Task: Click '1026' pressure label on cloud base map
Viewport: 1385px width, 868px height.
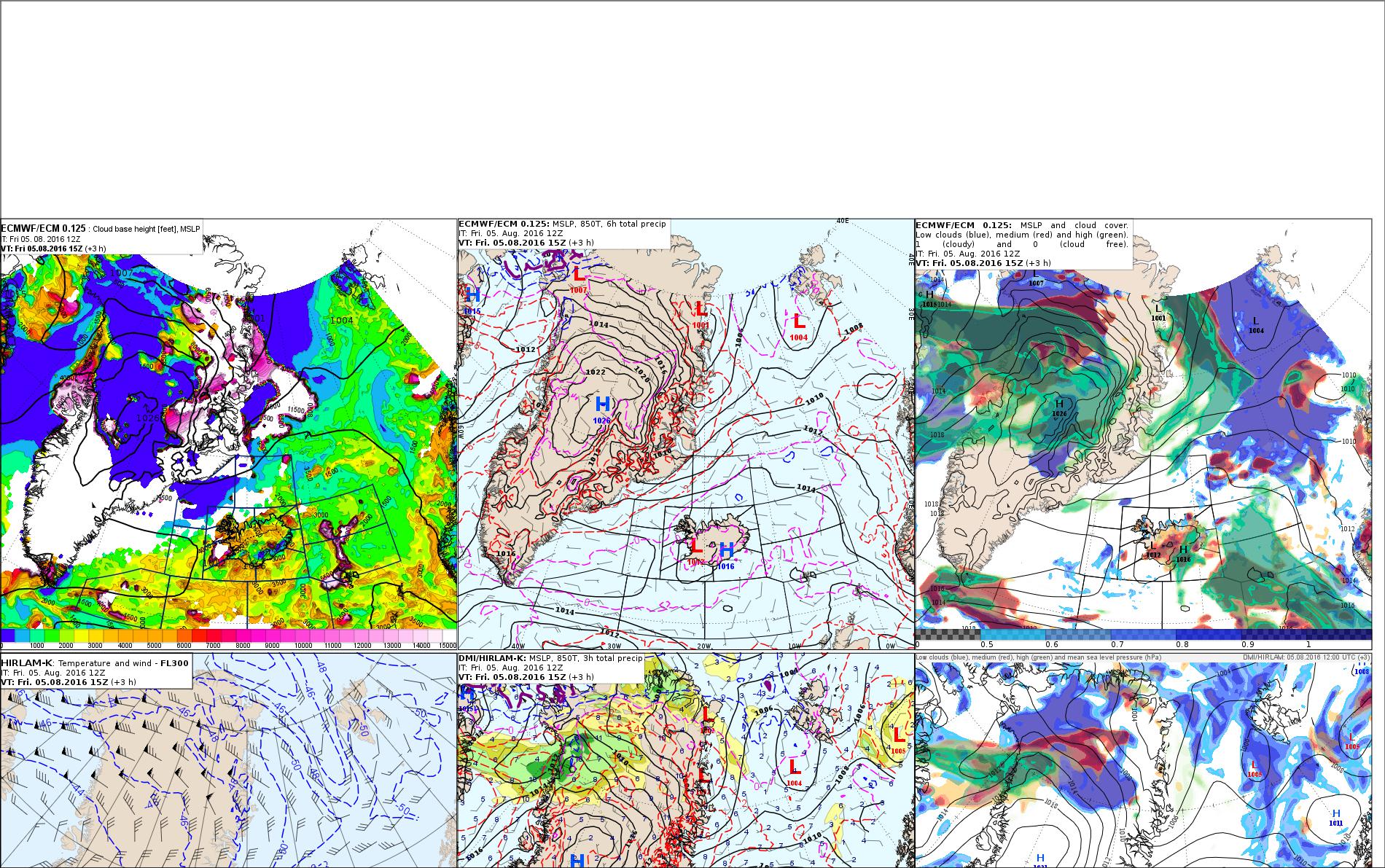Action: click(x=147, y=418)
